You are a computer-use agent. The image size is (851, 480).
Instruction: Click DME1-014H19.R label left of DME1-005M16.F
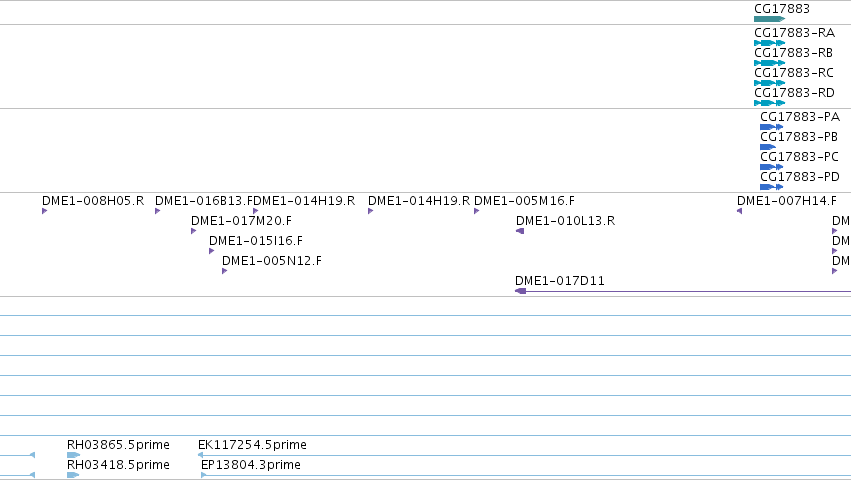coord(419,201)
